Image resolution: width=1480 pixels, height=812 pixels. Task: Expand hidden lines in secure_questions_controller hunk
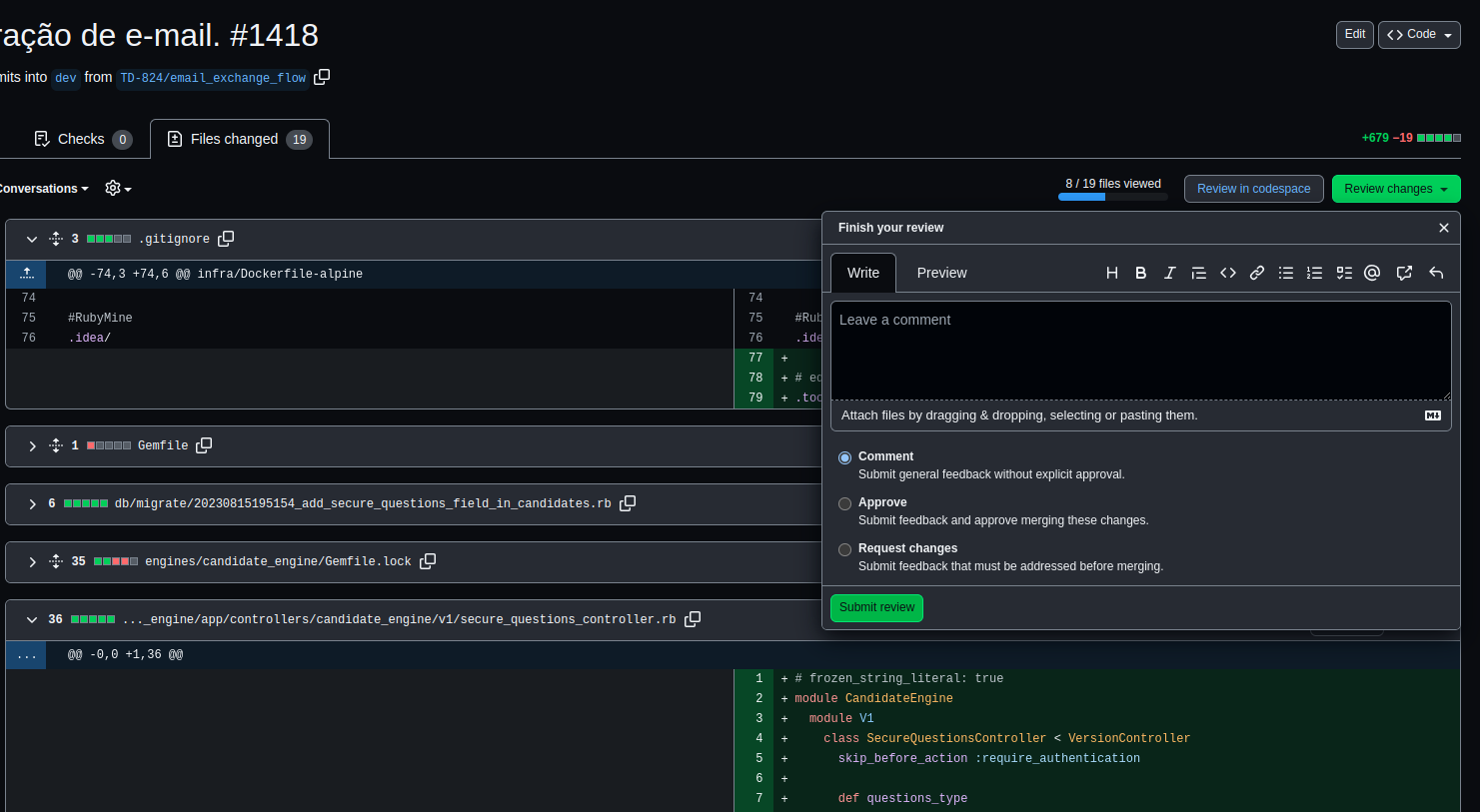coord(26,655)
